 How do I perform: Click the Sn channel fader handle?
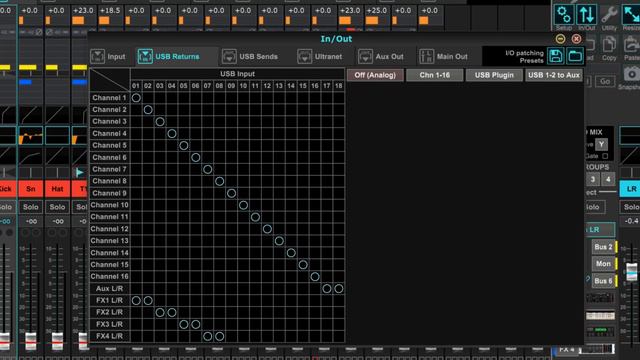[31, 341]
